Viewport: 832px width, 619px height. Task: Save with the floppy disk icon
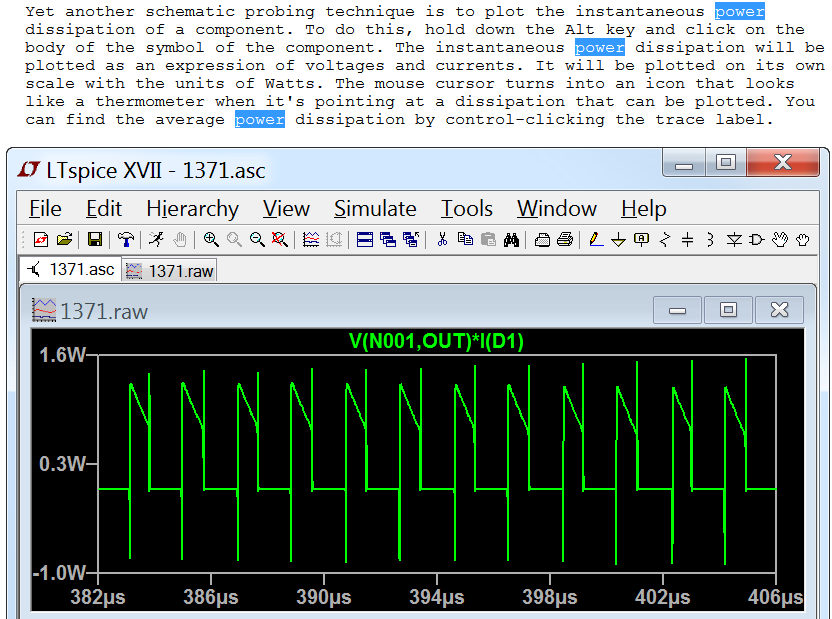[x=95, y=240]
